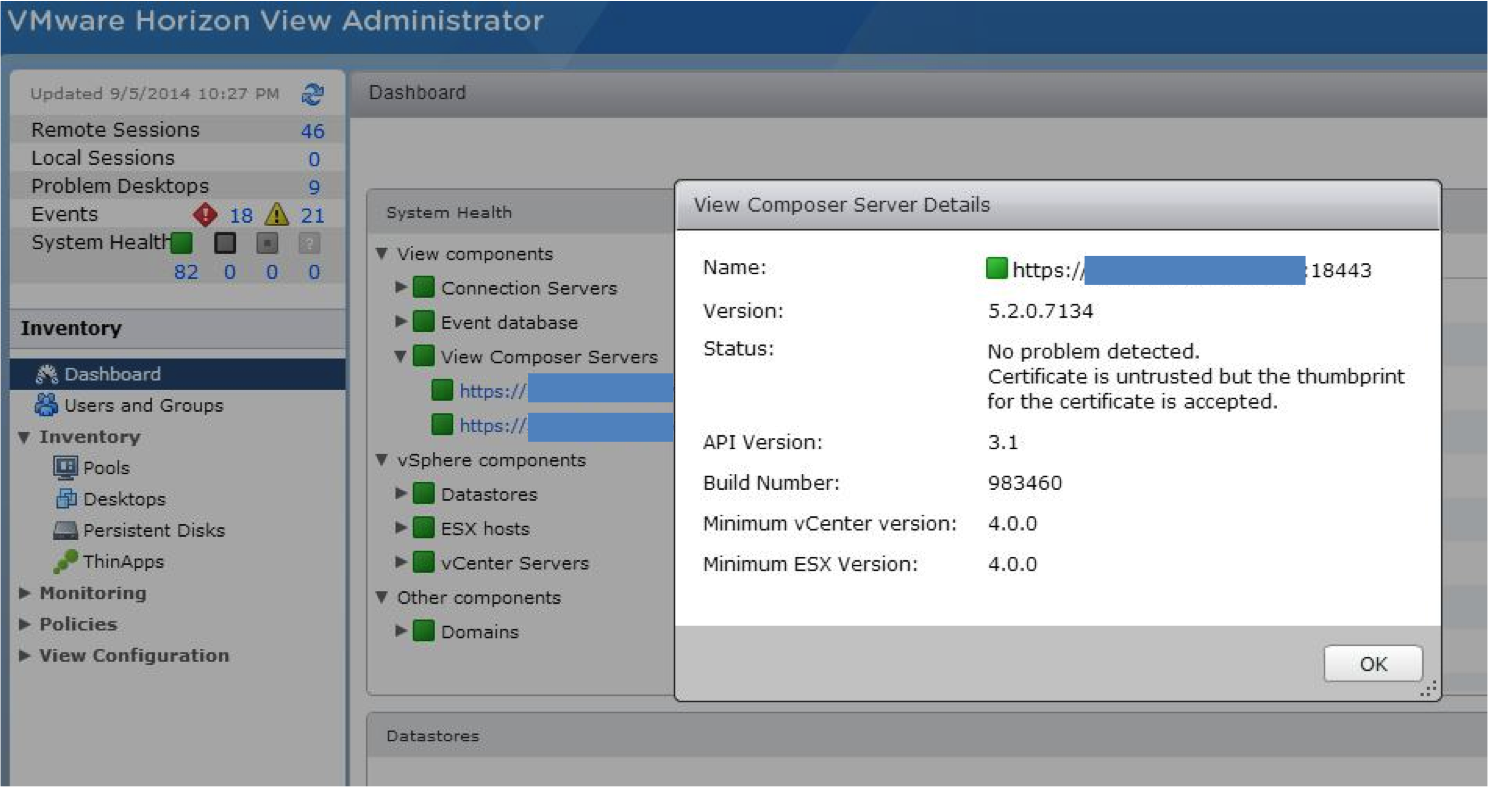Click OK in View Composer Server Details
Viewport: 1488px width, 787px height.
1373,664
